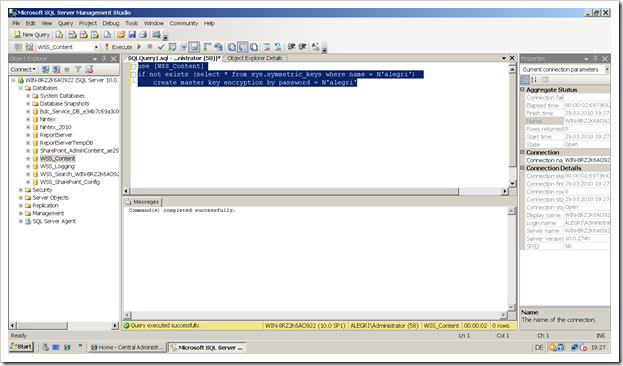Select the Database Snapshots folder
The image size is (623, 366).
64,104
